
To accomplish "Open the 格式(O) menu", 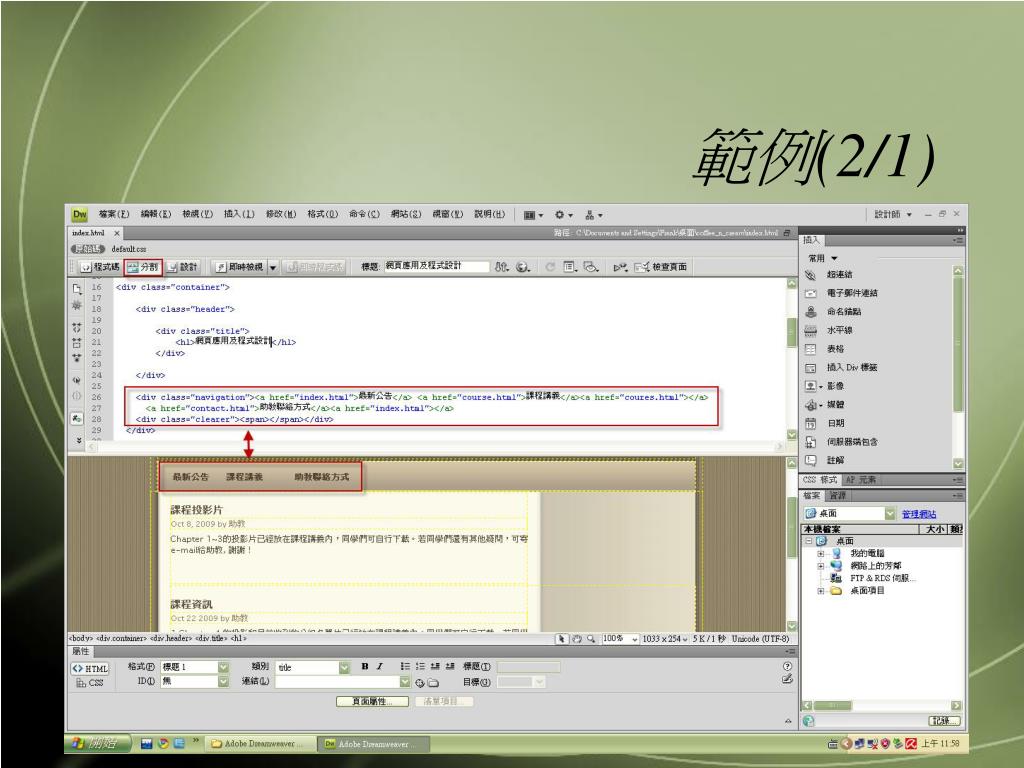I will click(x=323, y=214).
